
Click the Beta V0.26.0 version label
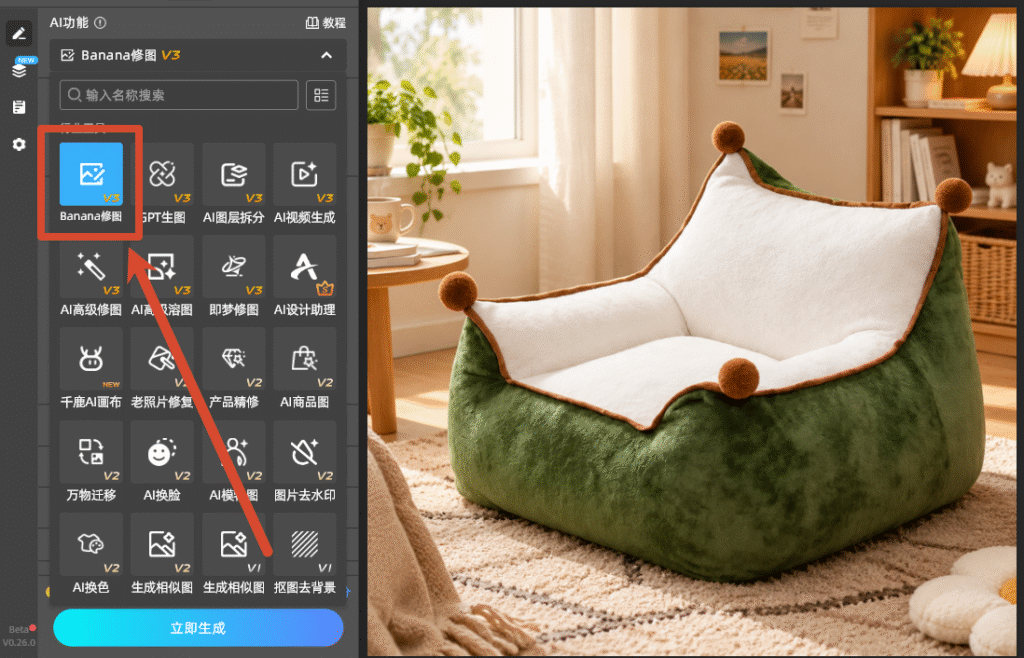click(18, 636)
